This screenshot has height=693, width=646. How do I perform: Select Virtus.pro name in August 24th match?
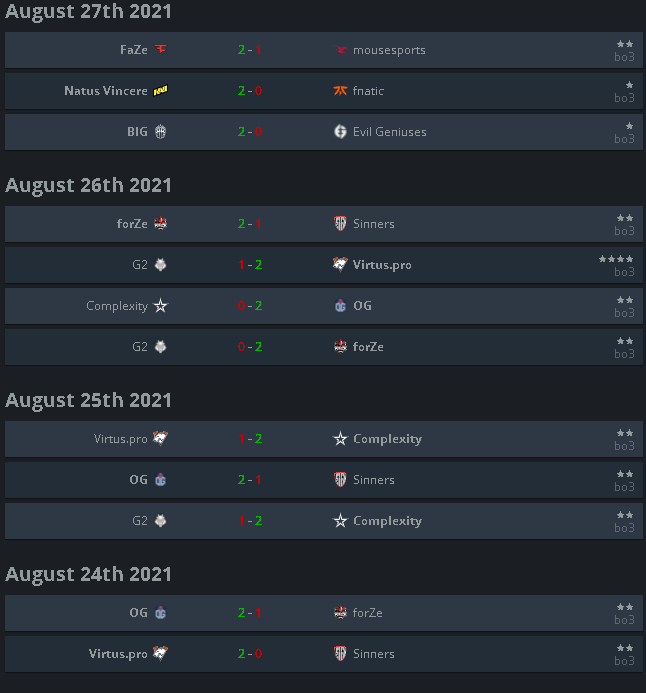118,654
